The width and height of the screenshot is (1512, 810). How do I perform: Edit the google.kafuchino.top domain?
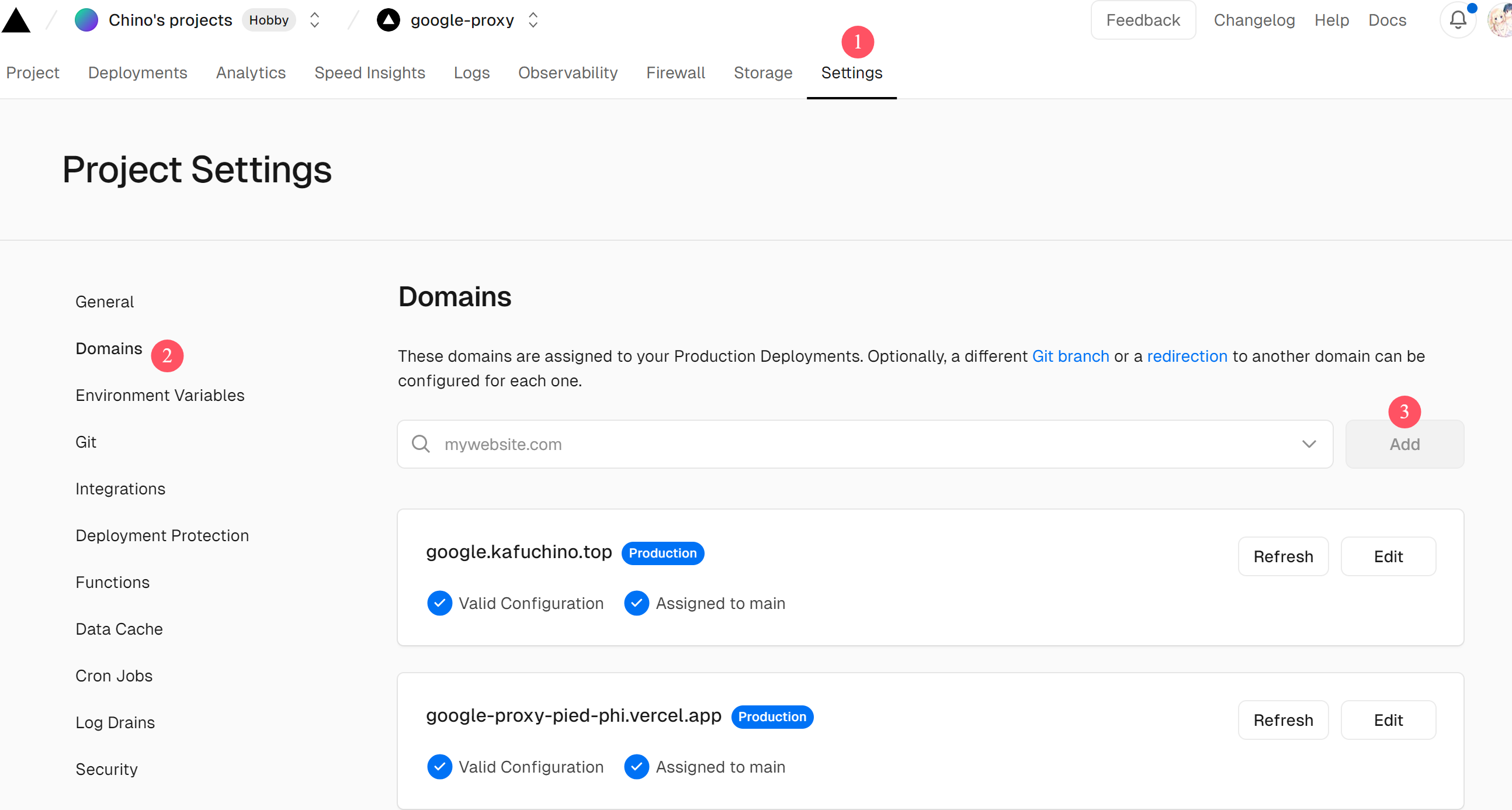pyautogui.click(x=1388, y=556)
